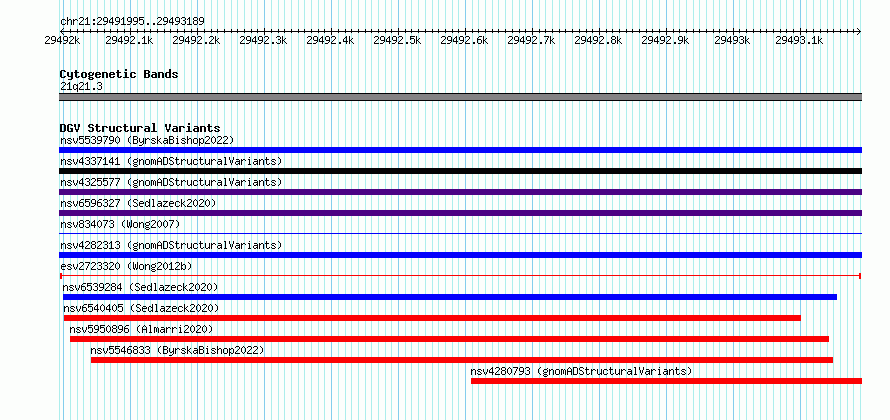Screen dimensions: 890x420
Task: Open the nsv6540405 (Sedlazeck2020) label
Action: pos(141,308)
